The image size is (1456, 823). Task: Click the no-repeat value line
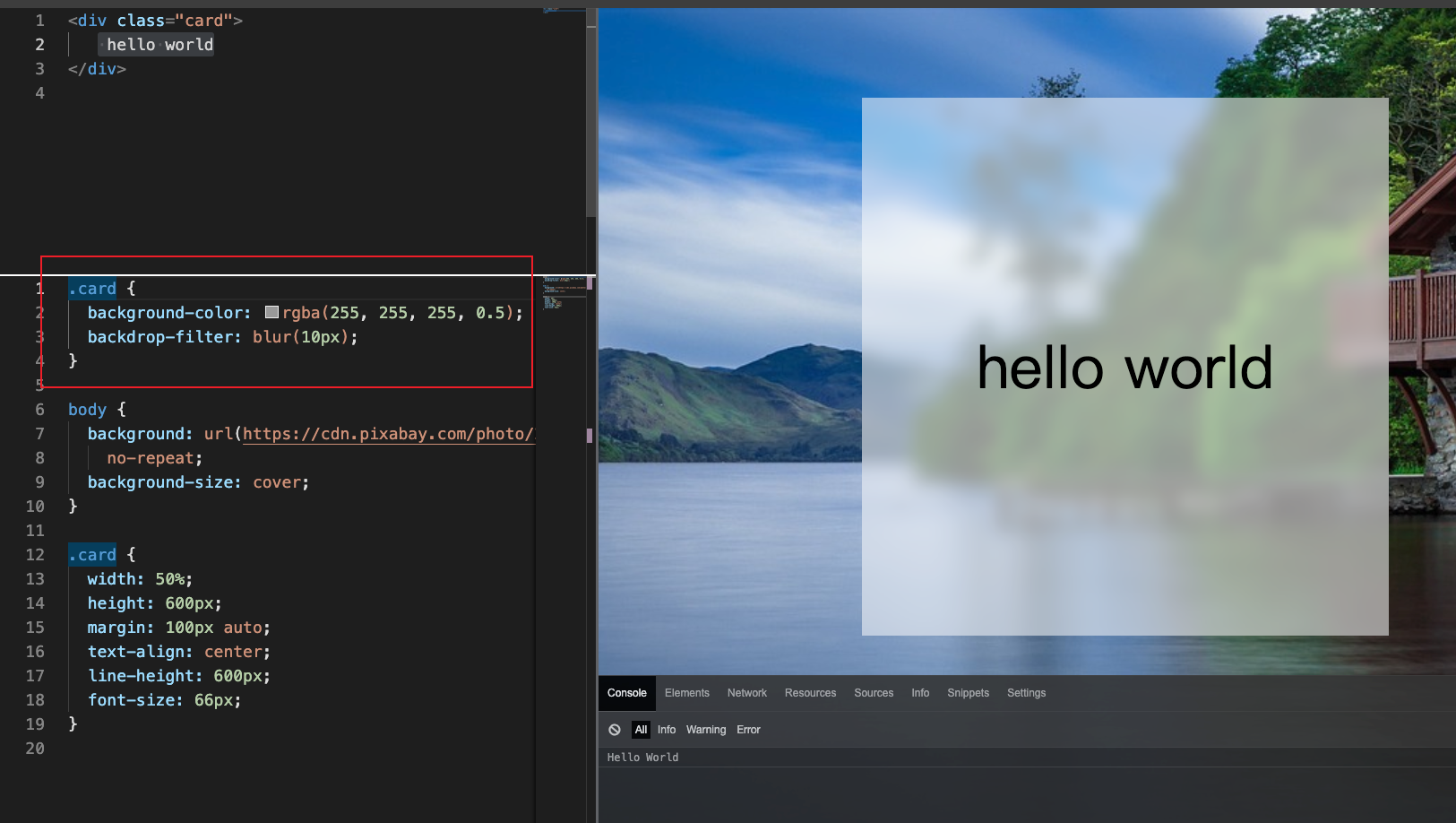tap(154, 458)
